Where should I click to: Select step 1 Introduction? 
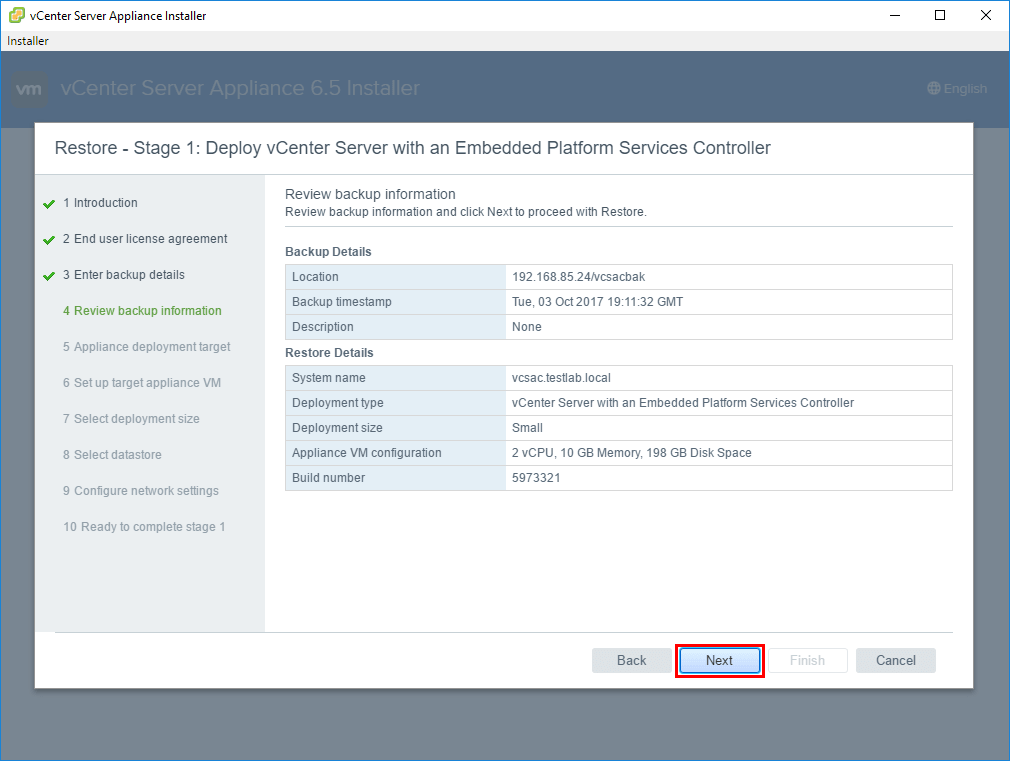pyautogui.click(x=100, y=203)
